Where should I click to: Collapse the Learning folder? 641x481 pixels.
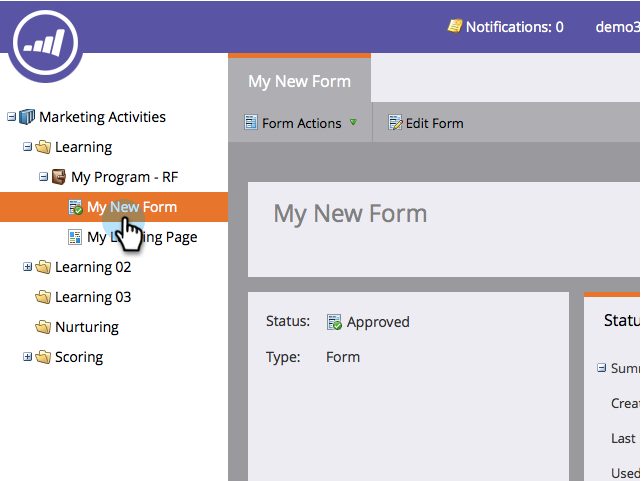point(27,147)
